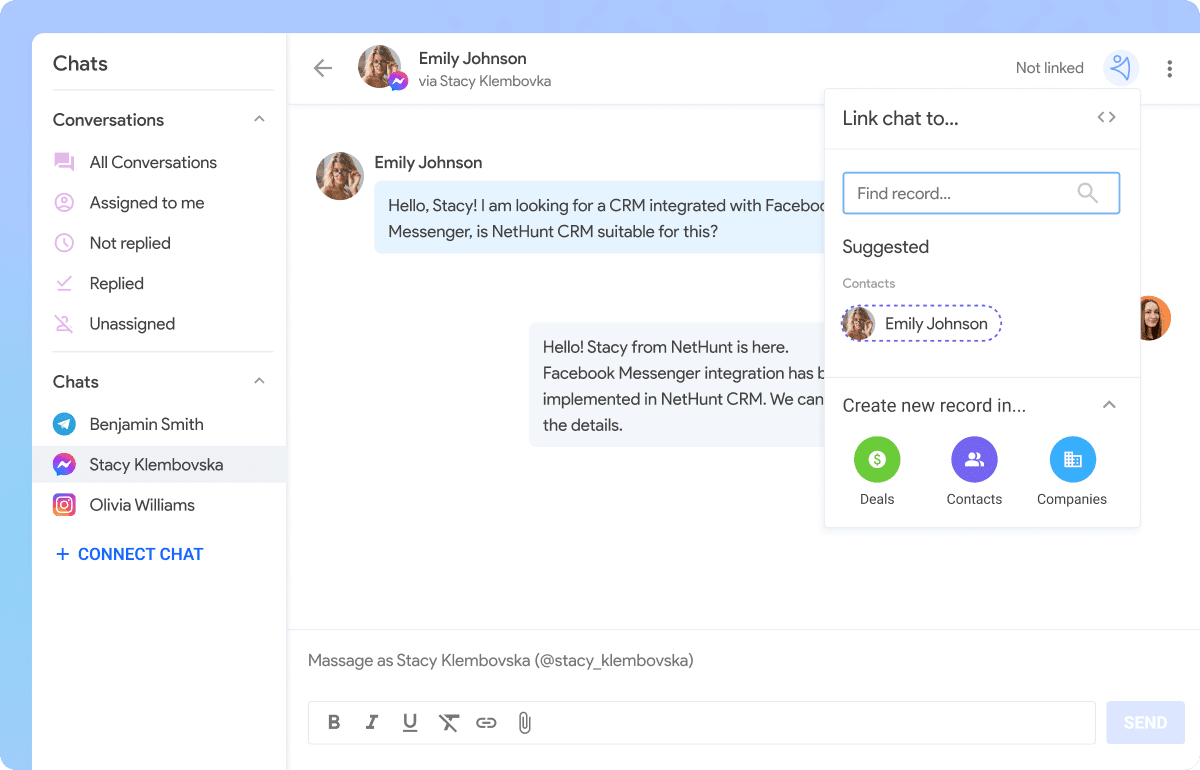Click the CONNECT CHAT link
Screen dimensions: 1200x770
click(129, 554)
